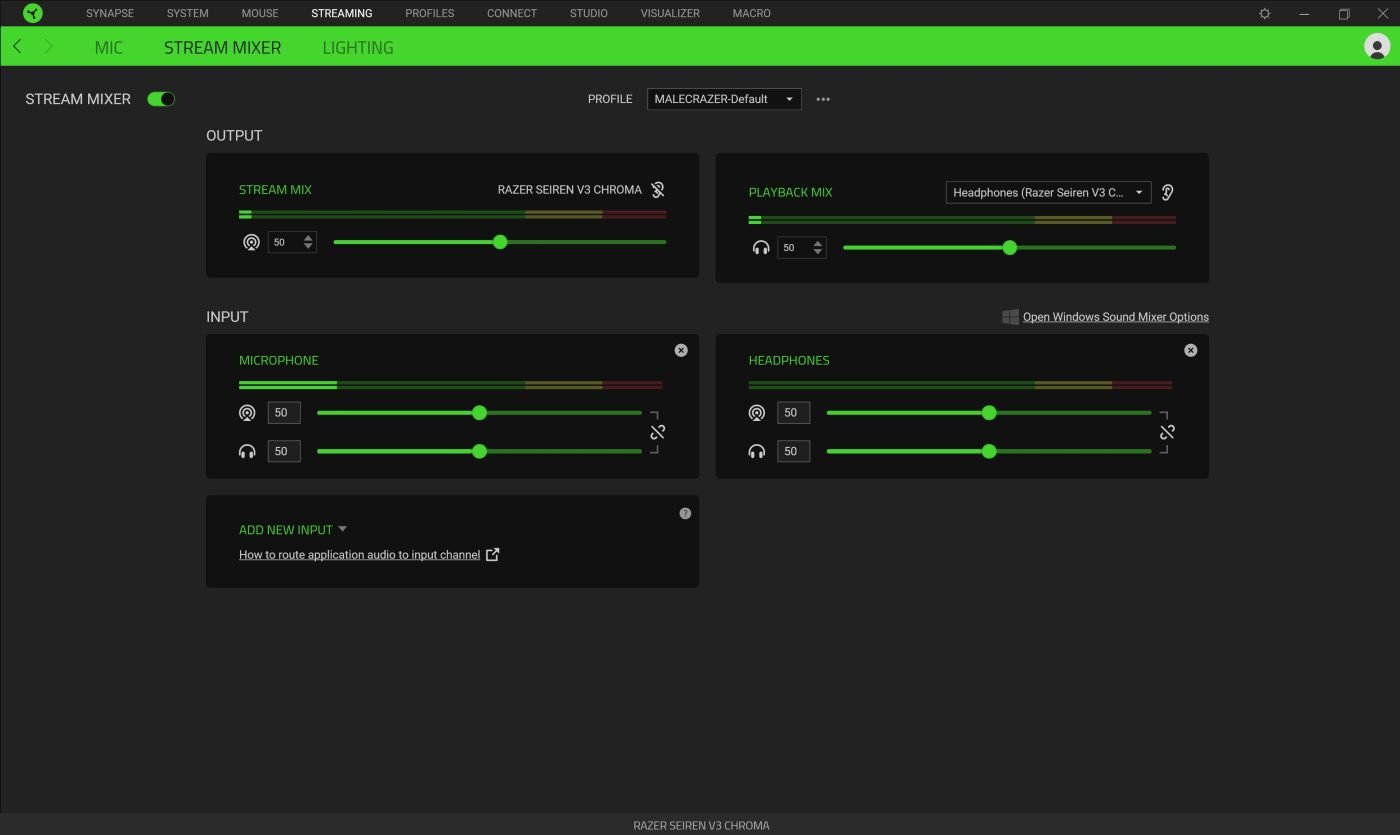Adjust Headphones playback volume slider

(x=989, y=451)
